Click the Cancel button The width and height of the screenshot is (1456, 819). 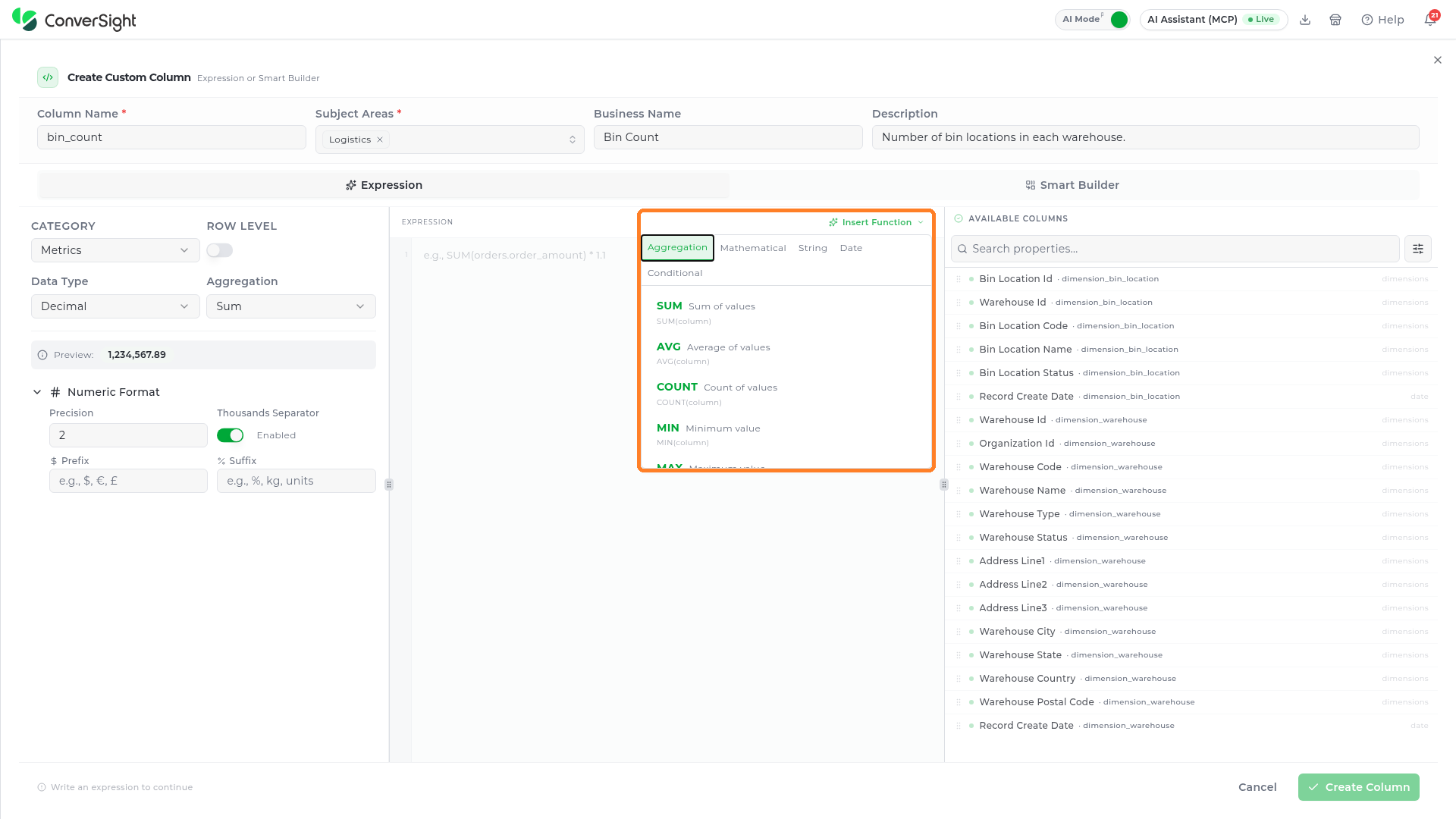[x=1257, y=787]
